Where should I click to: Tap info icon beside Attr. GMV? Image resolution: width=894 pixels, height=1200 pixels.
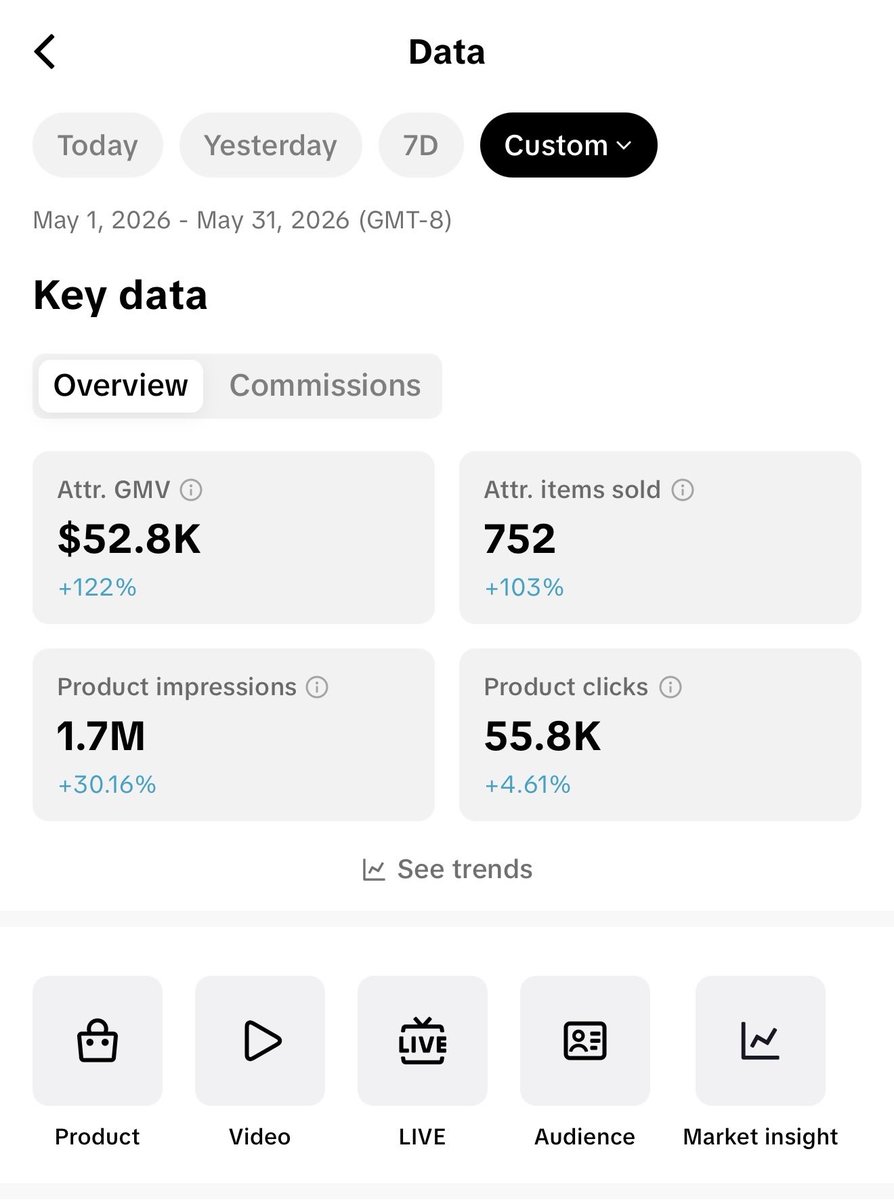click(191, 490)
